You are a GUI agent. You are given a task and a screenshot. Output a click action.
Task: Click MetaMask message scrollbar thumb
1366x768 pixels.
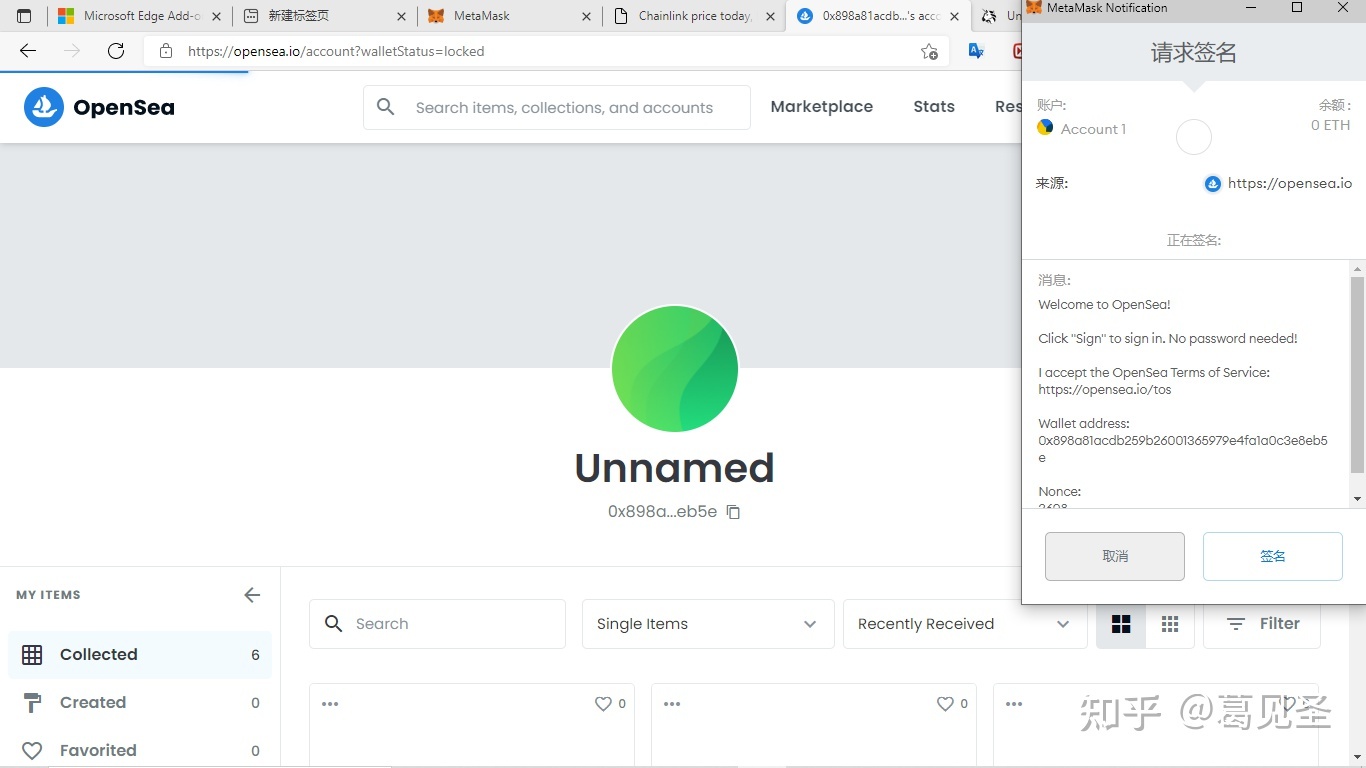coord(1357,375)
